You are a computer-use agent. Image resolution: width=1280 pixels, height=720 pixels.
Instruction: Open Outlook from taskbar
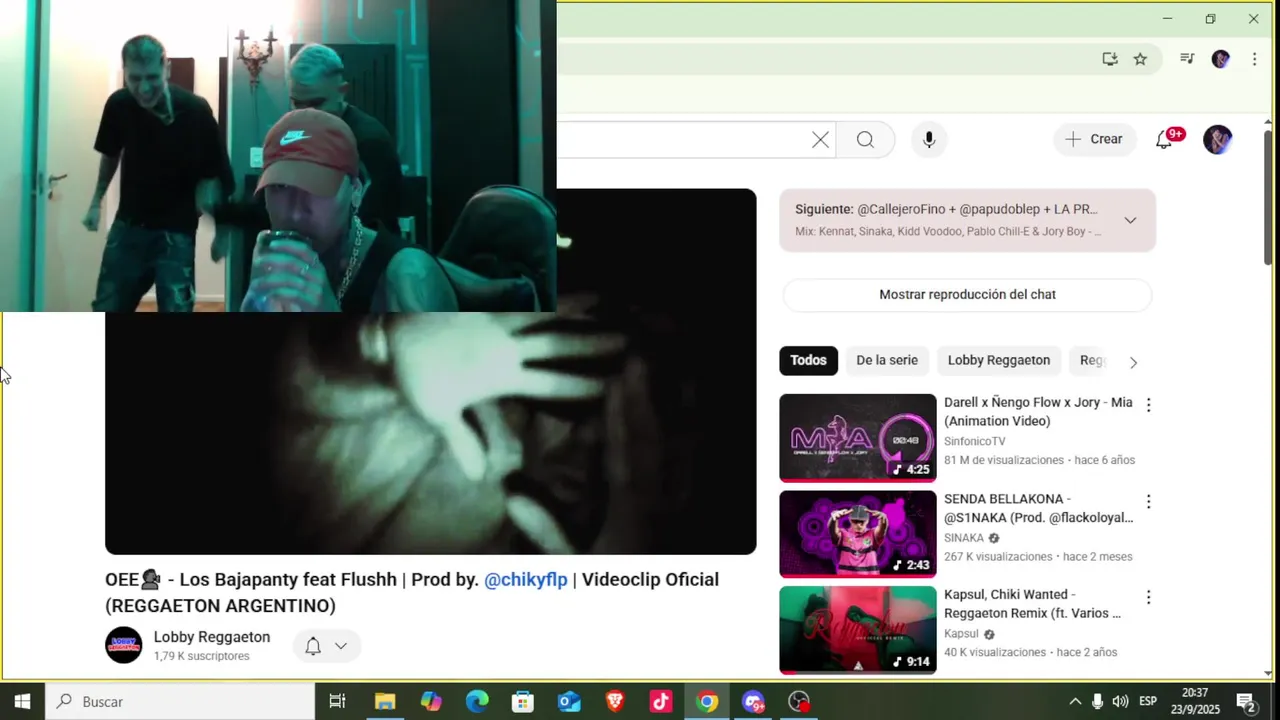click(x=569, y=702)
